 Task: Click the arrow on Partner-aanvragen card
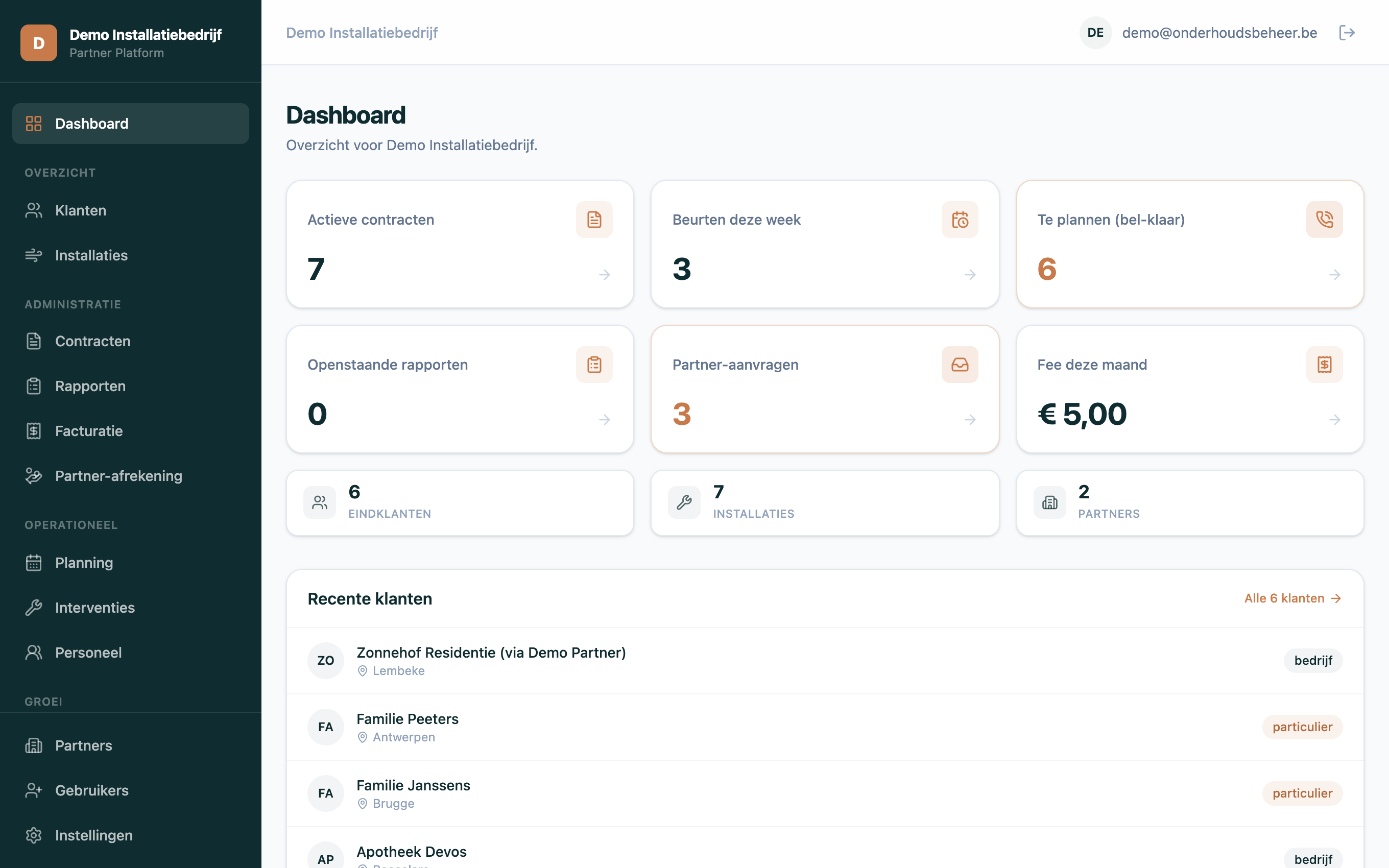point(970,420)
